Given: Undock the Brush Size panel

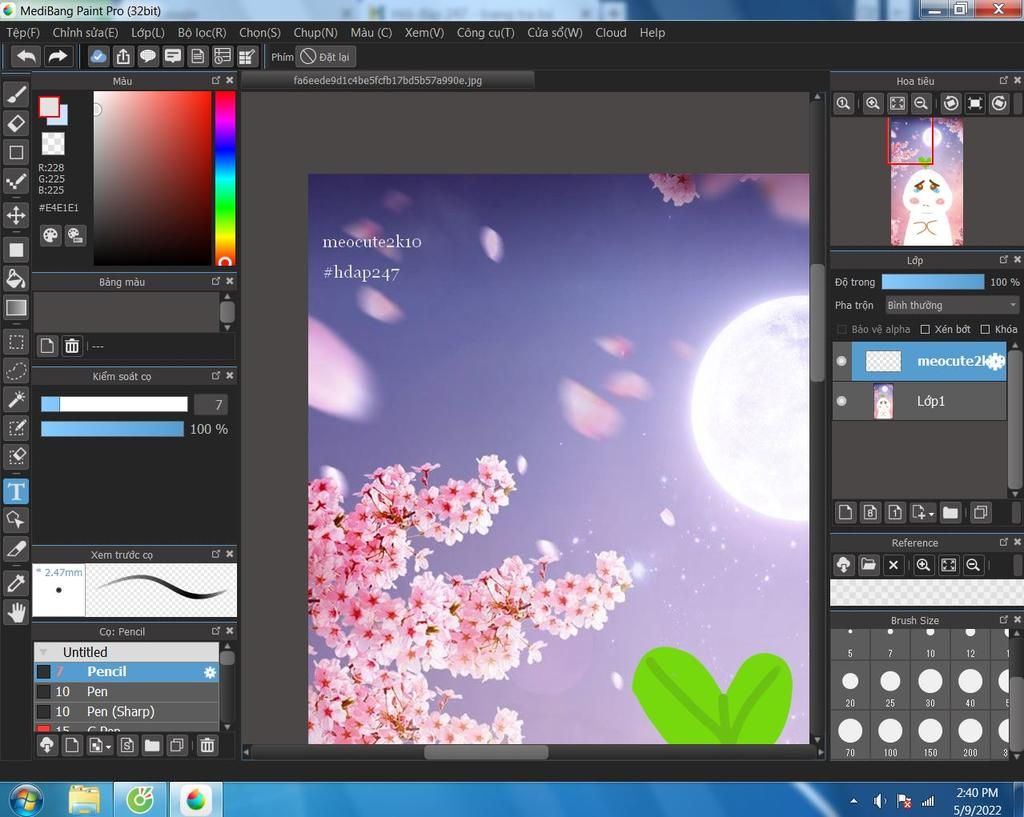Looking at the screenshot, I should click(1003, 620).
